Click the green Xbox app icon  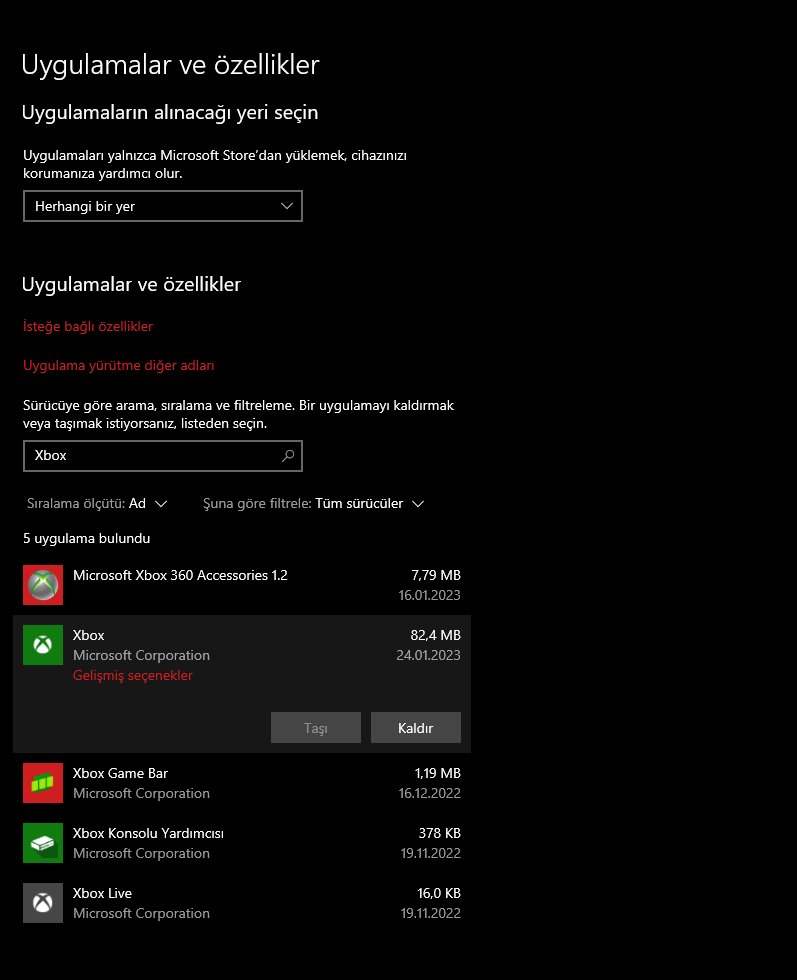point(43,645)
